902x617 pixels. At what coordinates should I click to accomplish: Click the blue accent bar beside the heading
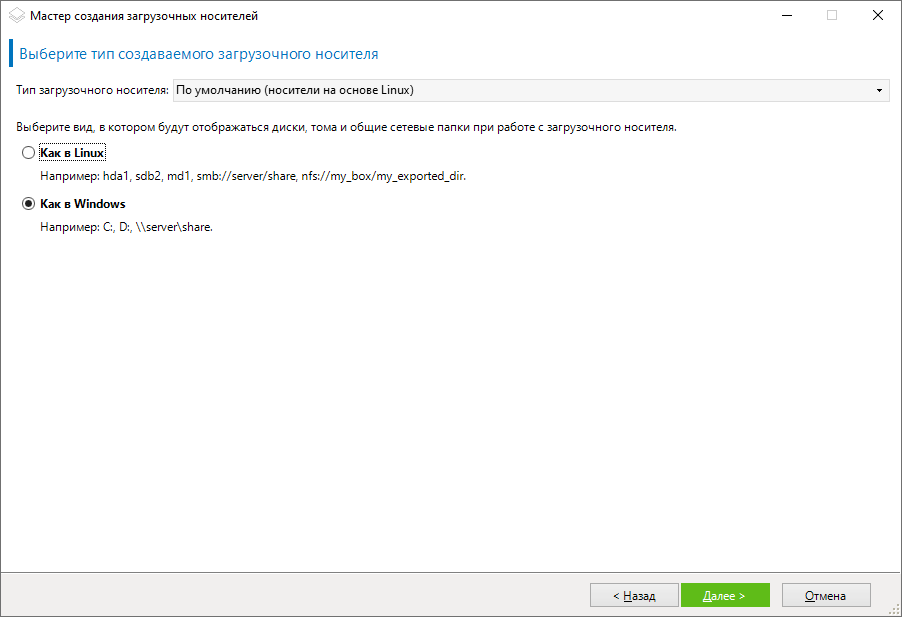(x=11, y=53)
